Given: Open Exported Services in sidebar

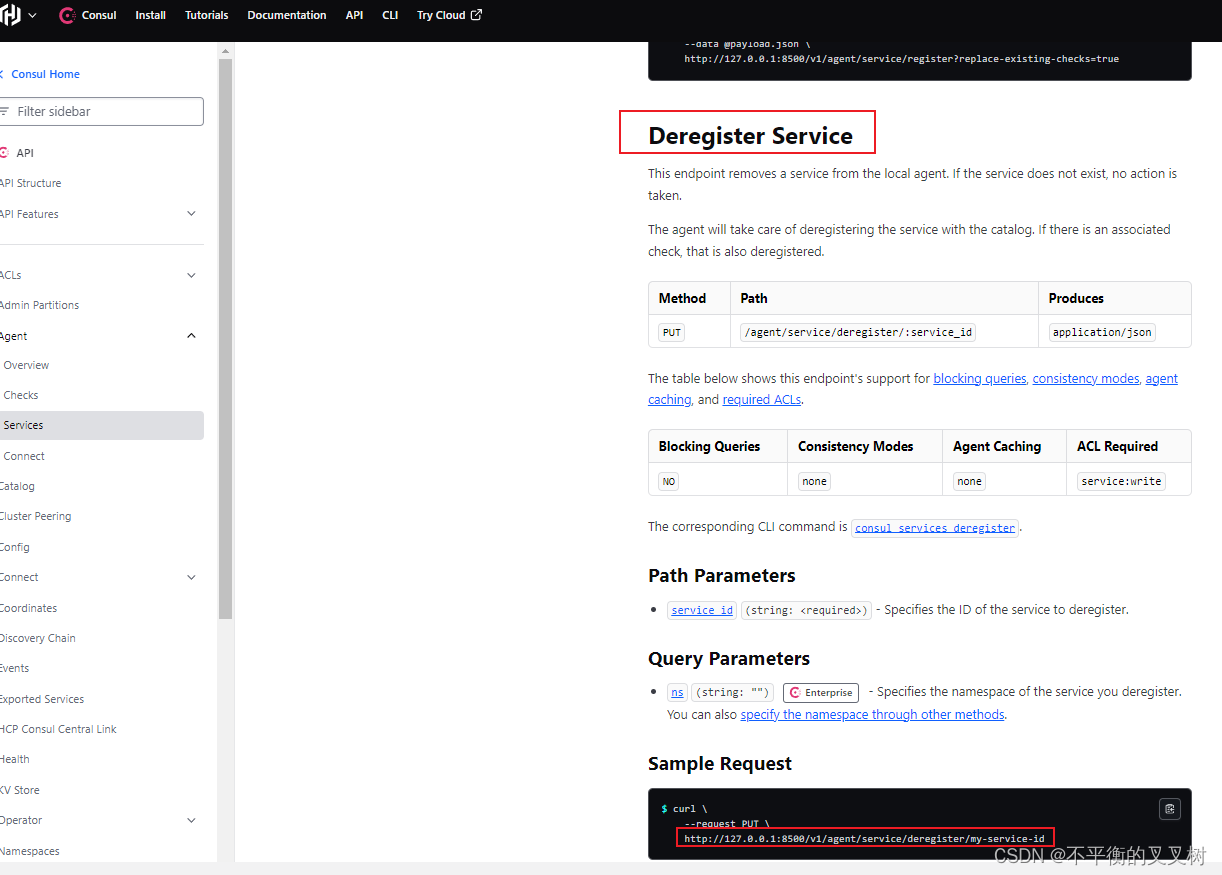Looking at the screenshot, I should tap(42, 699).
